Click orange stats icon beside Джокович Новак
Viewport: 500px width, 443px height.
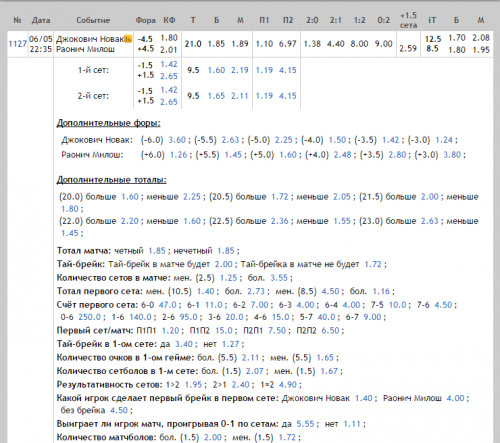click(128, 39)
